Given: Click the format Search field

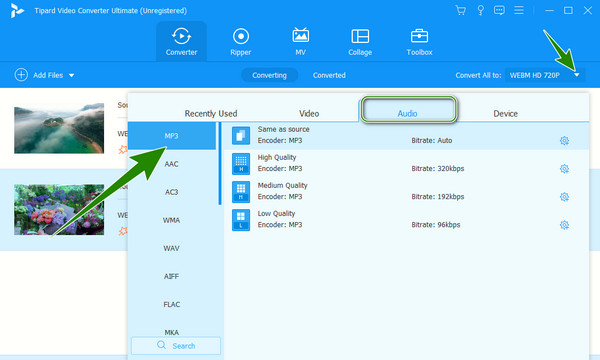Looking at the screenshot, I should point(176,345).
